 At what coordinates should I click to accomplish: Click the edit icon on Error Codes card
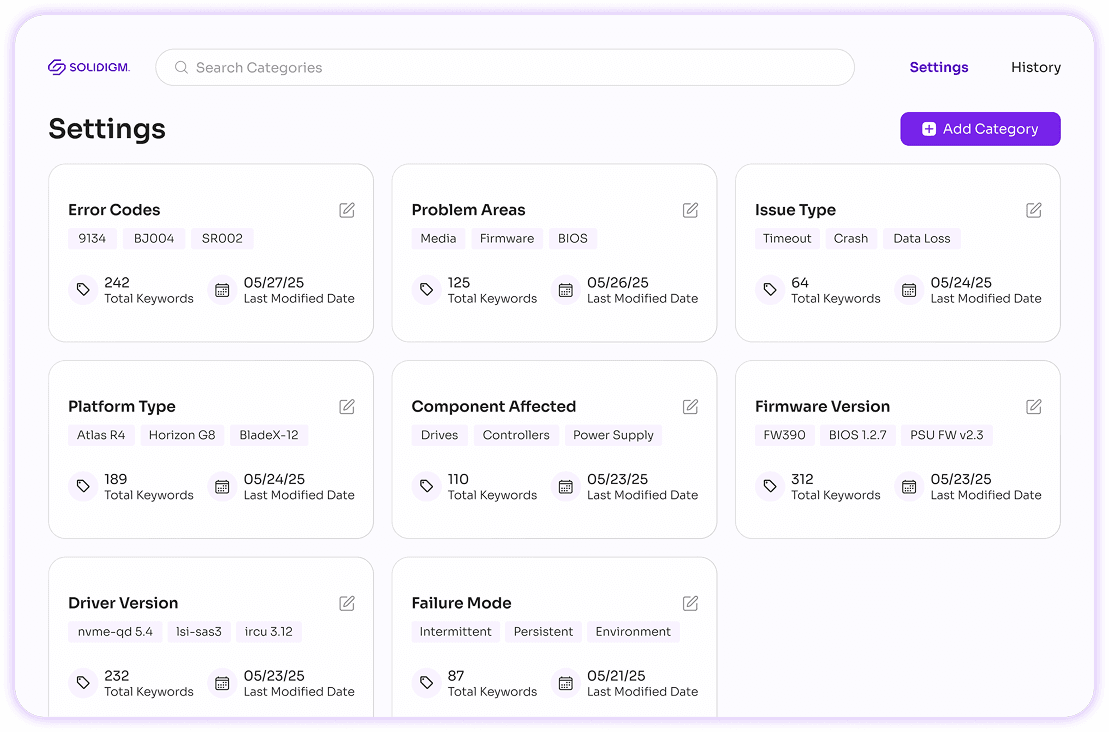[347, 210]
